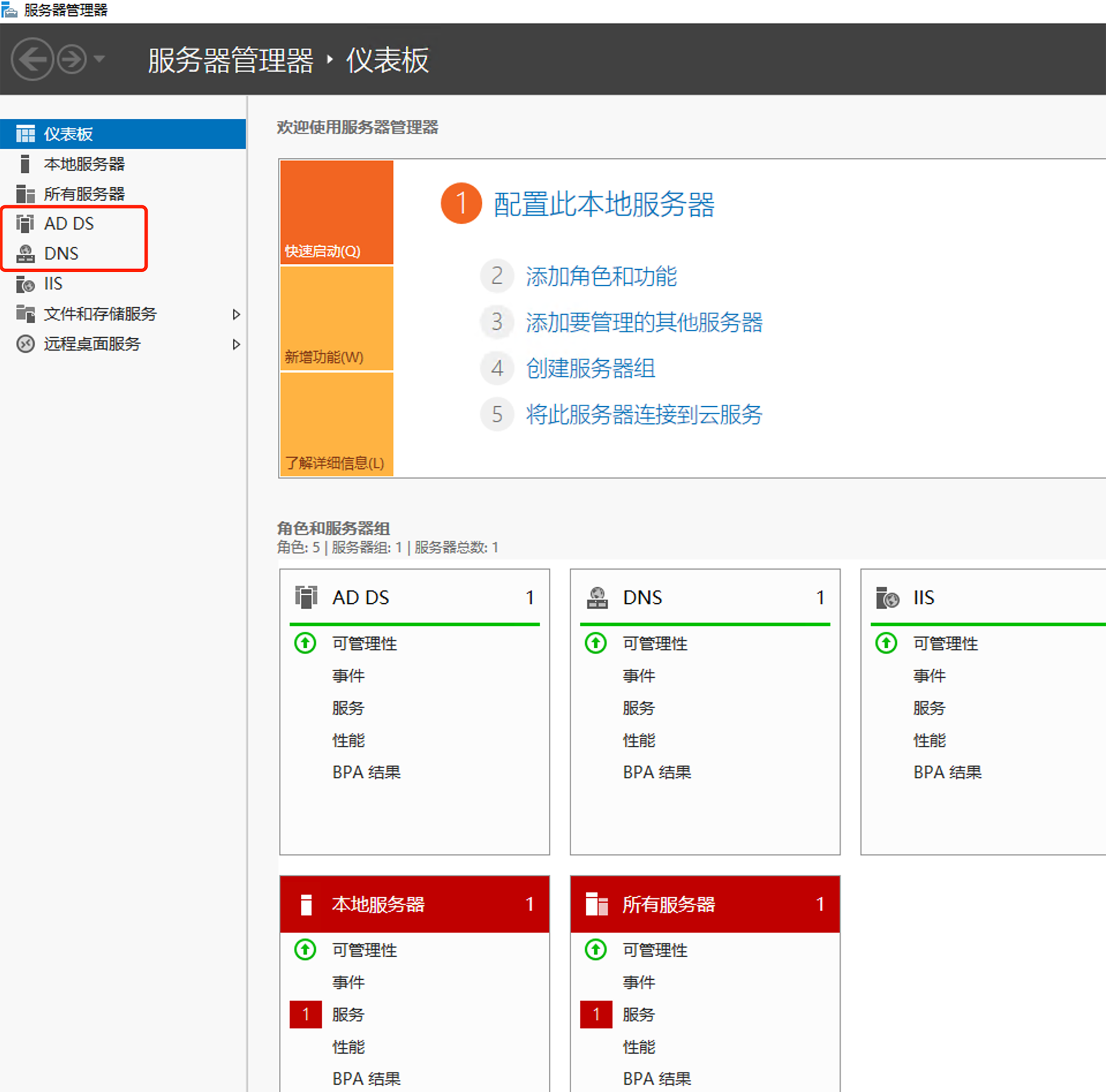
Task: Select the 新增功能(W) tile
Action: click(x=336, y=319)
